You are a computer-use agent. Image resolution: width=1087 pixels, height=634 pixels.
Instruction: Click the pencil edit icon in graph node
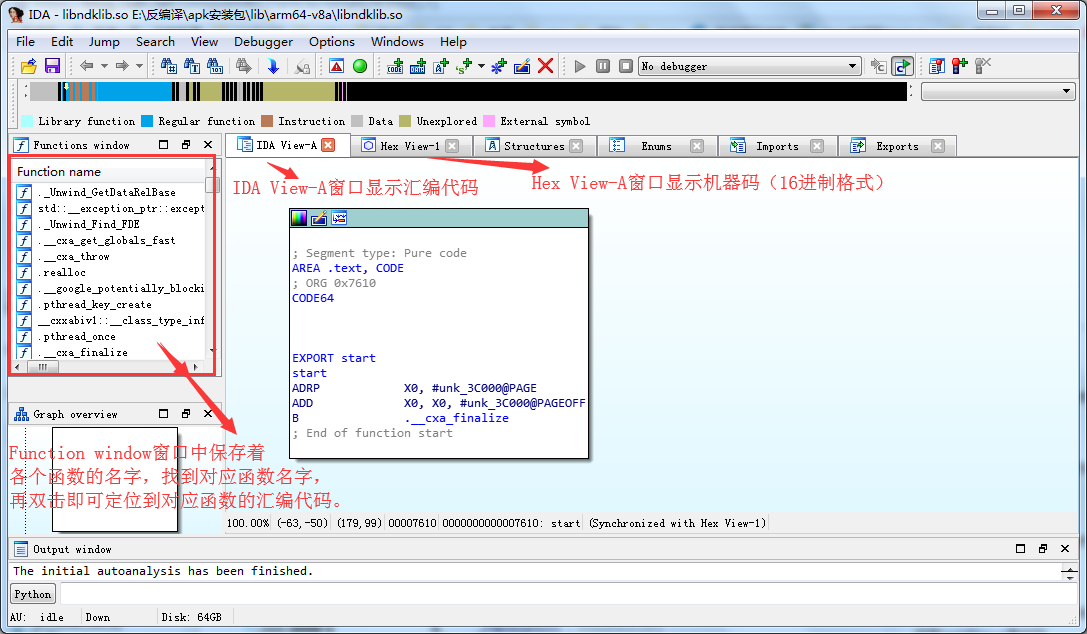point(319,218)
